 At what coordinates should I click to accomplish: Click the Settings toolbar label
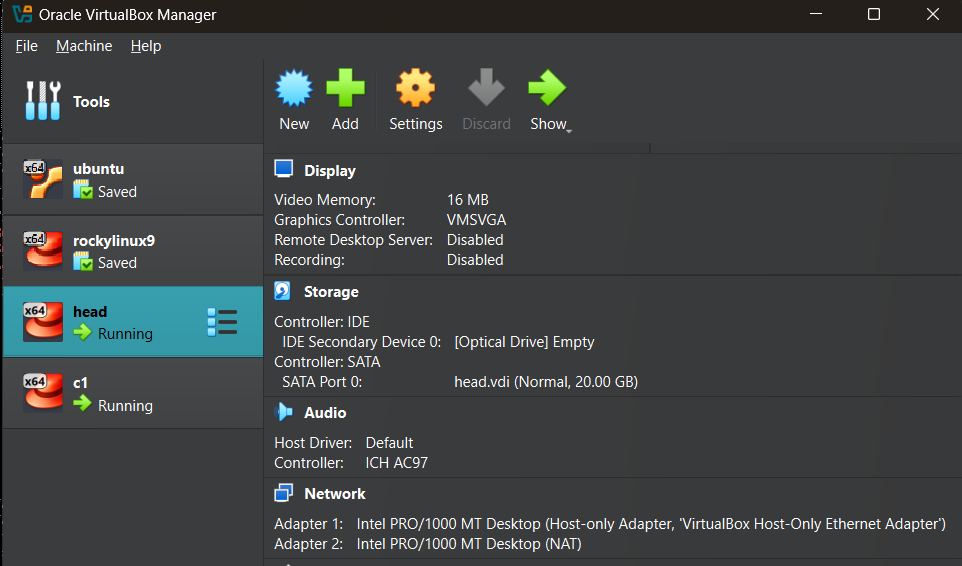pos(415,124)
